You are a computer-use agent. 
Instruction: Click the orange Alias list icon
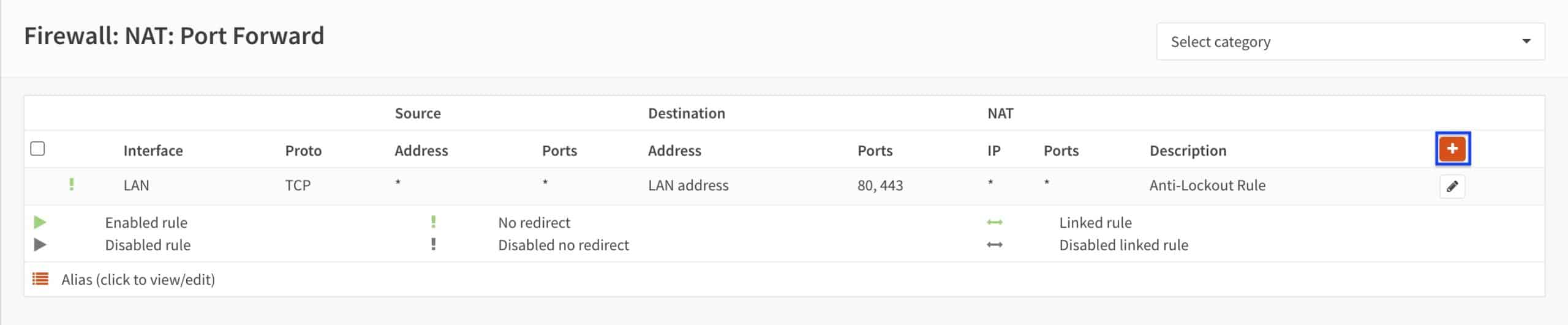[x=40, y=279]
